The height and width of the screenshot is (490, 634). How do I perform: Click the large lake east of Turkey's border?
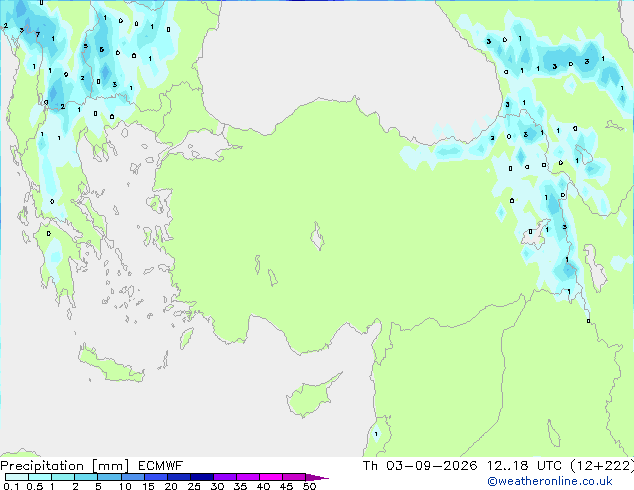point(597,268)
